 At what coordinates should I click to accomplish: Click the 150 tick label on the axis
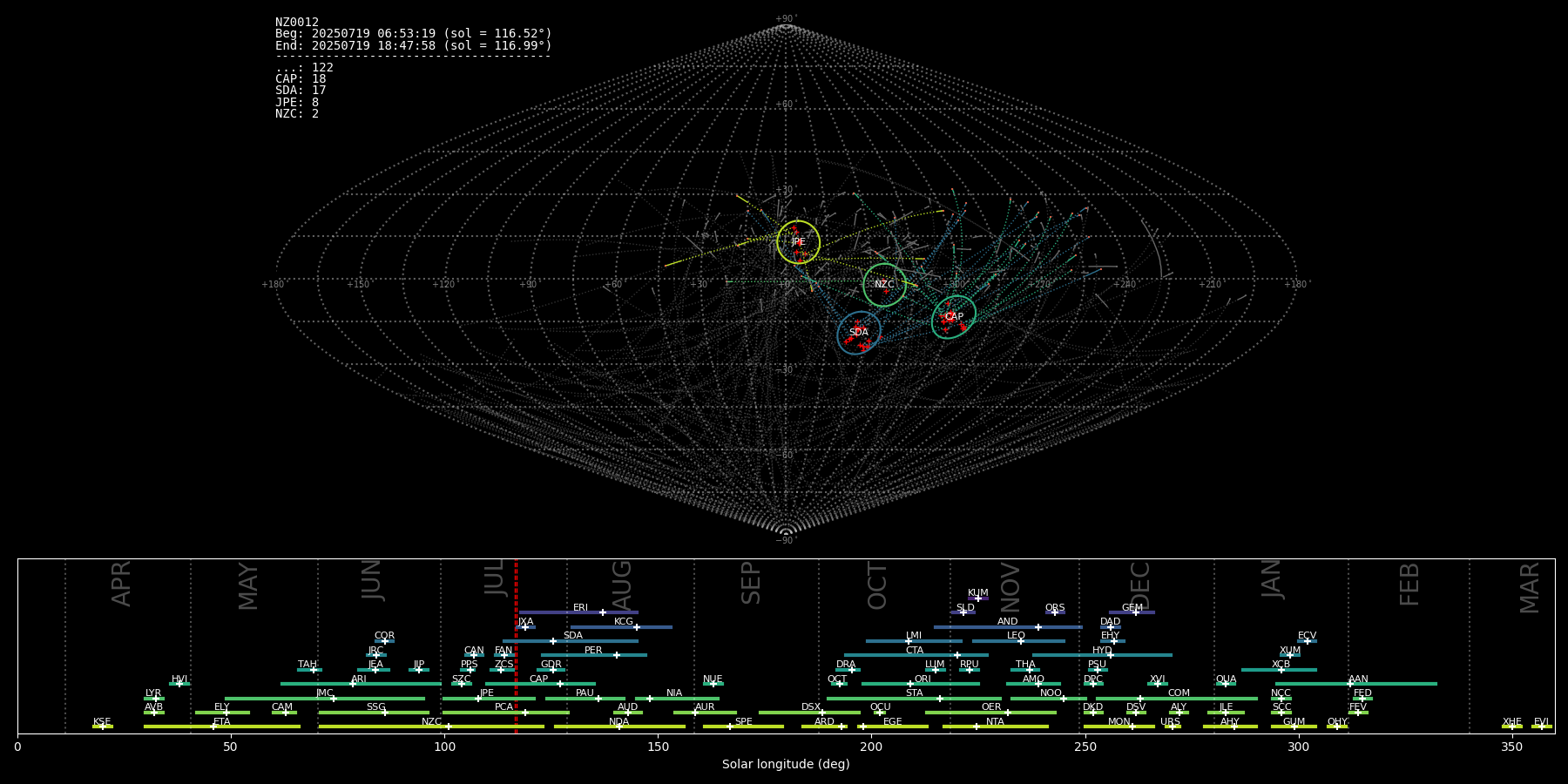click(658, 747)
